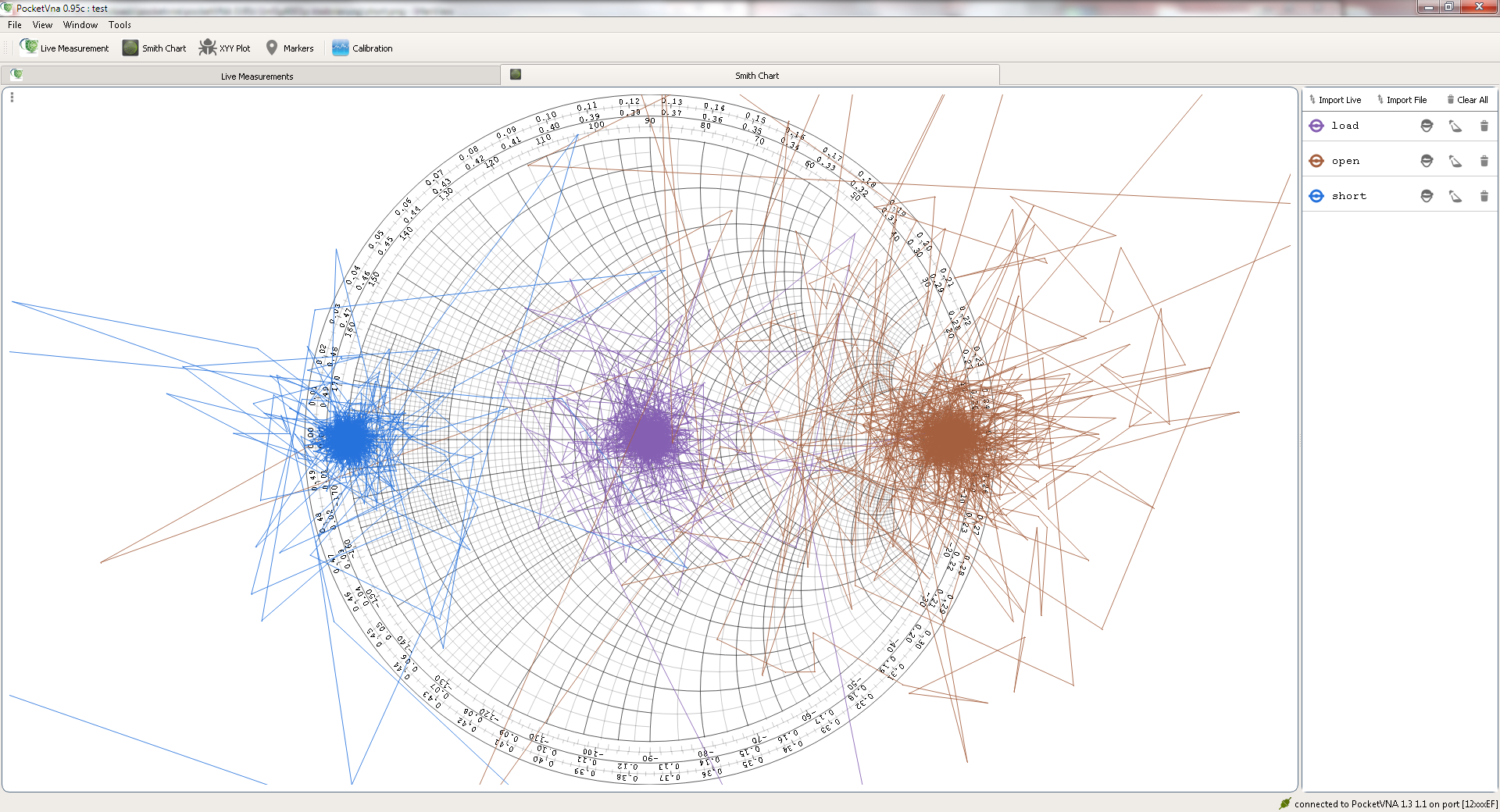This screenshot has height=812, width=1500.
Task: Click the dense brown open cluster on chart
Action: [948, 438]
